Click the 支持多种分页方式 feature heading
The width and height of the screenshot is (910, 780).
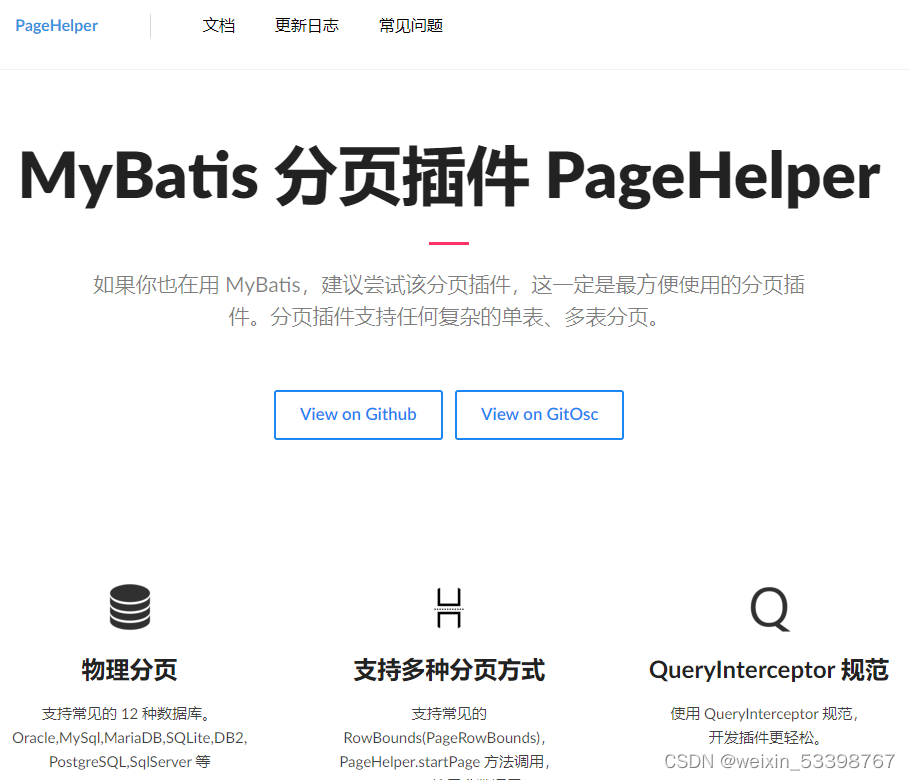(x=449, y=670)
